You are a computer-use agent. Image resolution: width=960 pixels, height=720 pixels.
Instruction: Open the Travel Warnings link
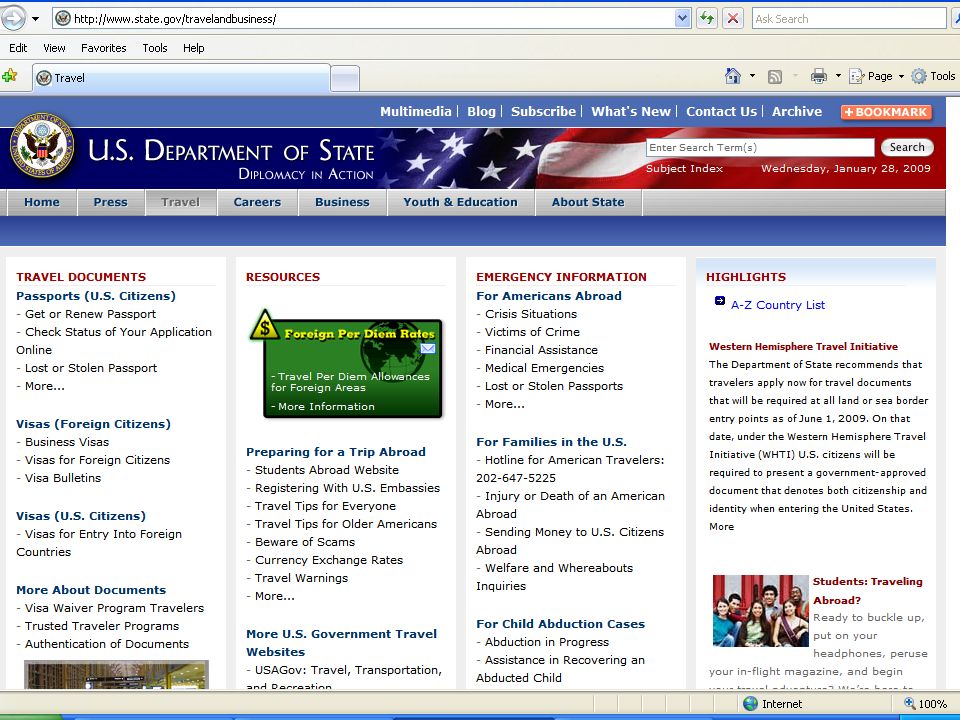click(x=301, y=578)
